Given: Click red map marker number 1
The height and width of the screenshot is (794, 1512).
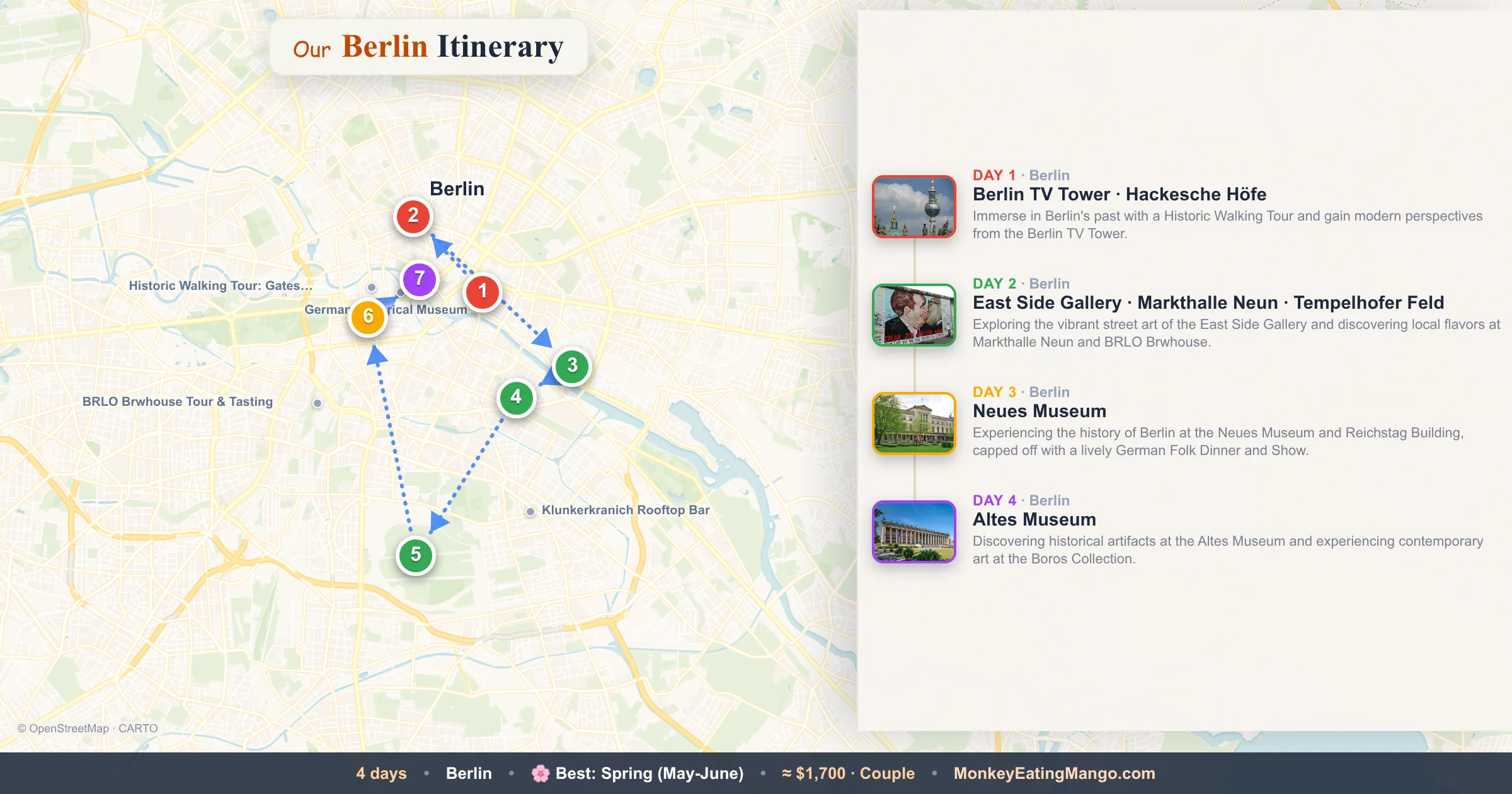Looking at the screenshot, I should click(483, 292).
